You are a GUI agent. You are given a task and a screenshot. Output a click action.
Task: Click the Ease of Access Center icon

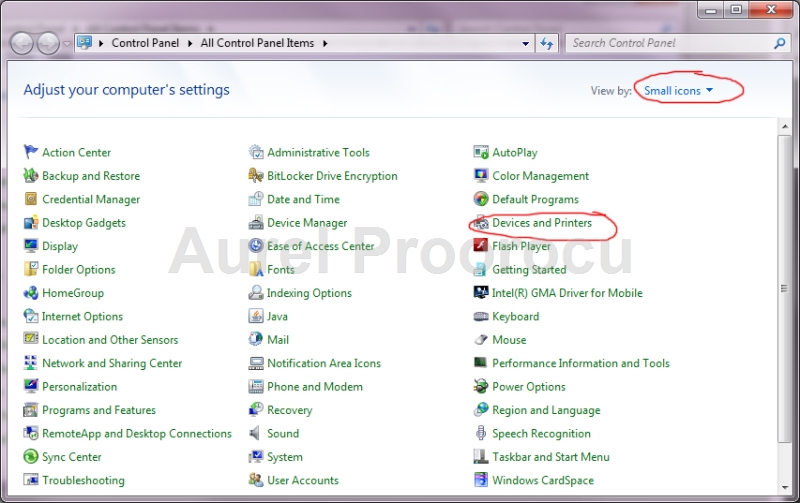tap(256, 246)
